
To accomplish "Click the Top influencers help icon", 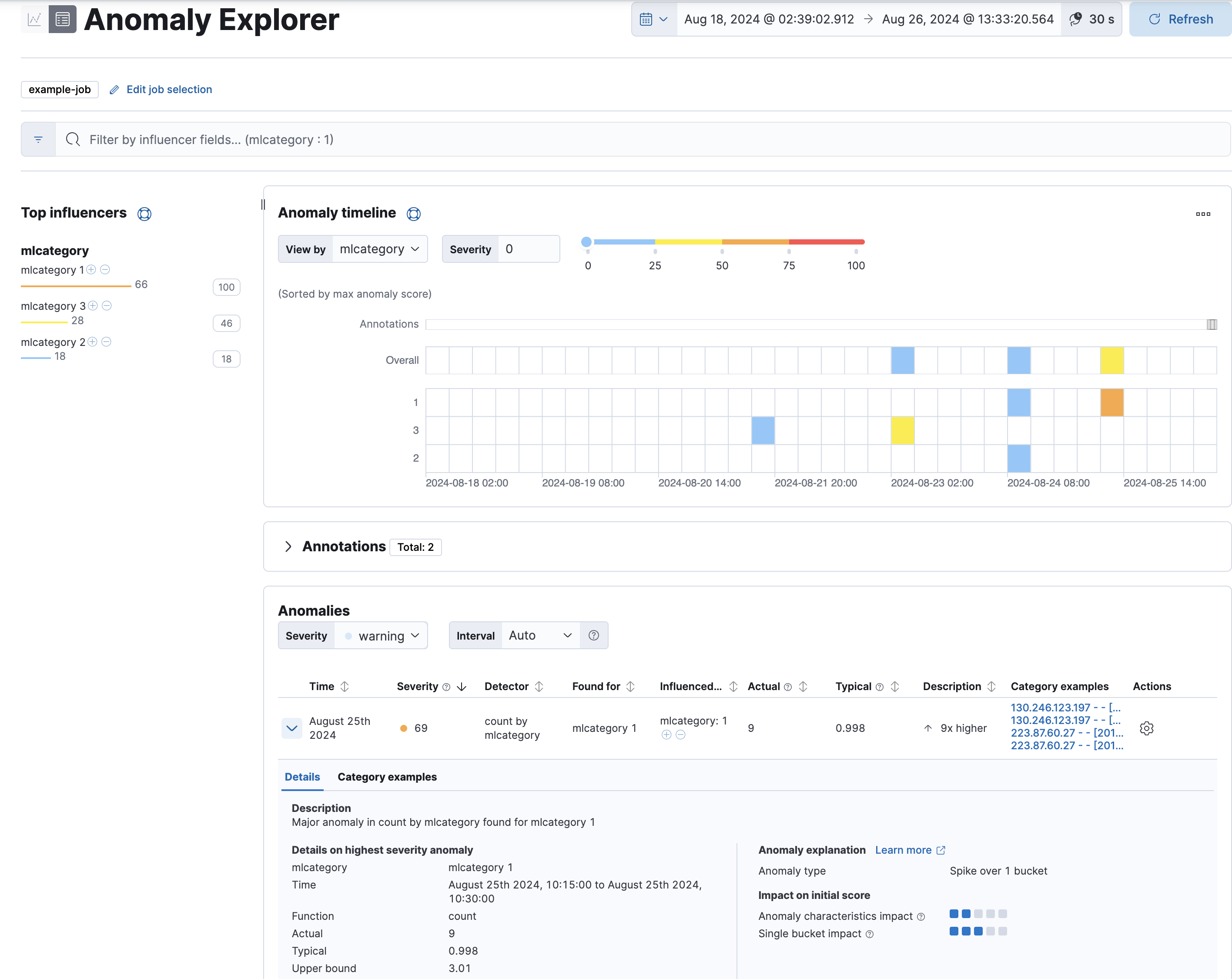I will (x=144, y=214).
